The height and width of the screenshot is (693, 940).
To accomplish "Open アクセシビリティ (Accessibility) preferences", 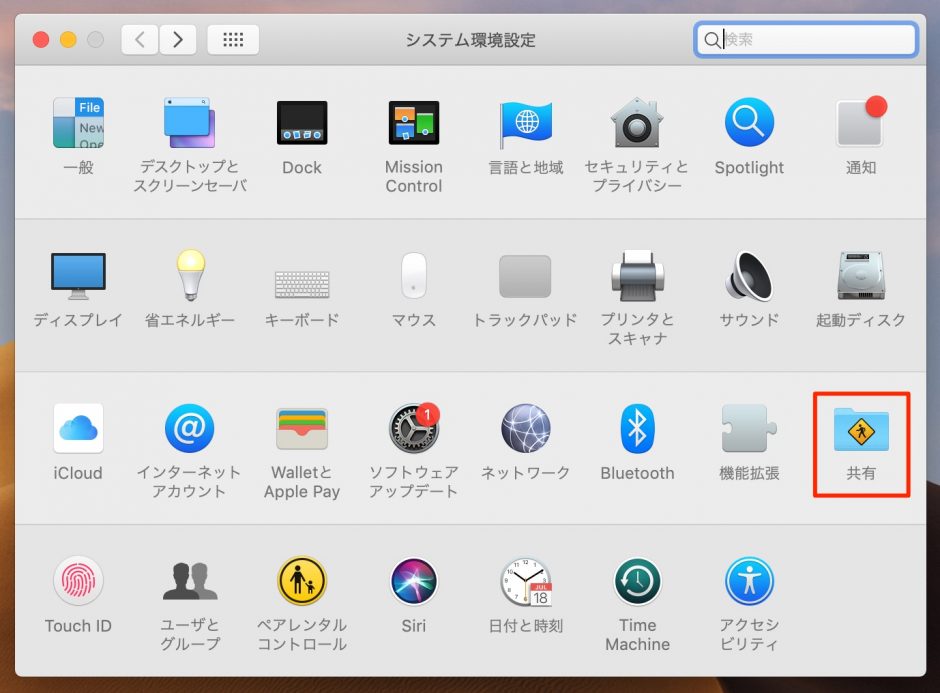I will [x=749, y=583].
